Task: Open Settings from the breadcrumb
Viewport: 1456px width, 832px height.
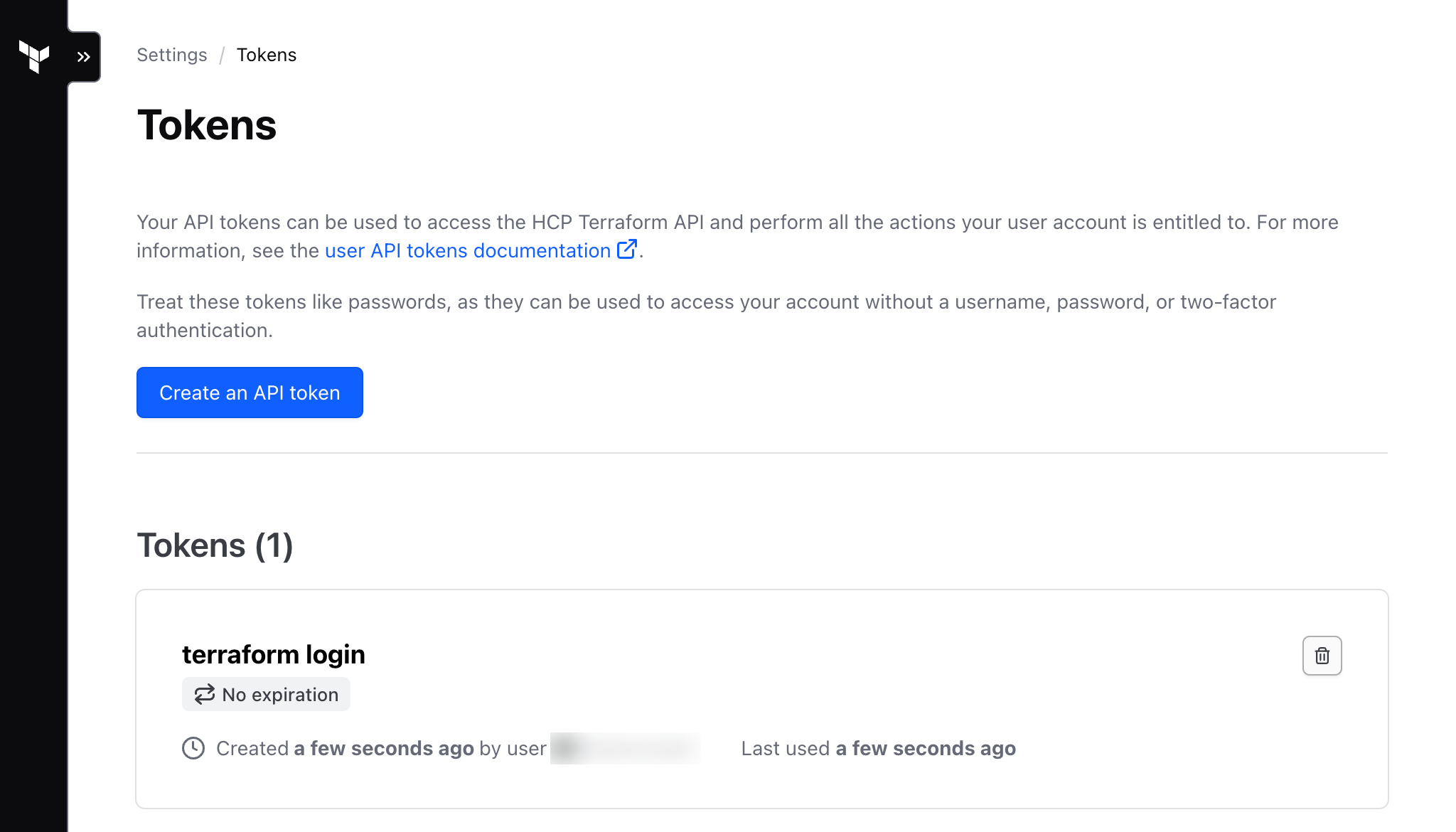Action: point(171,55)
